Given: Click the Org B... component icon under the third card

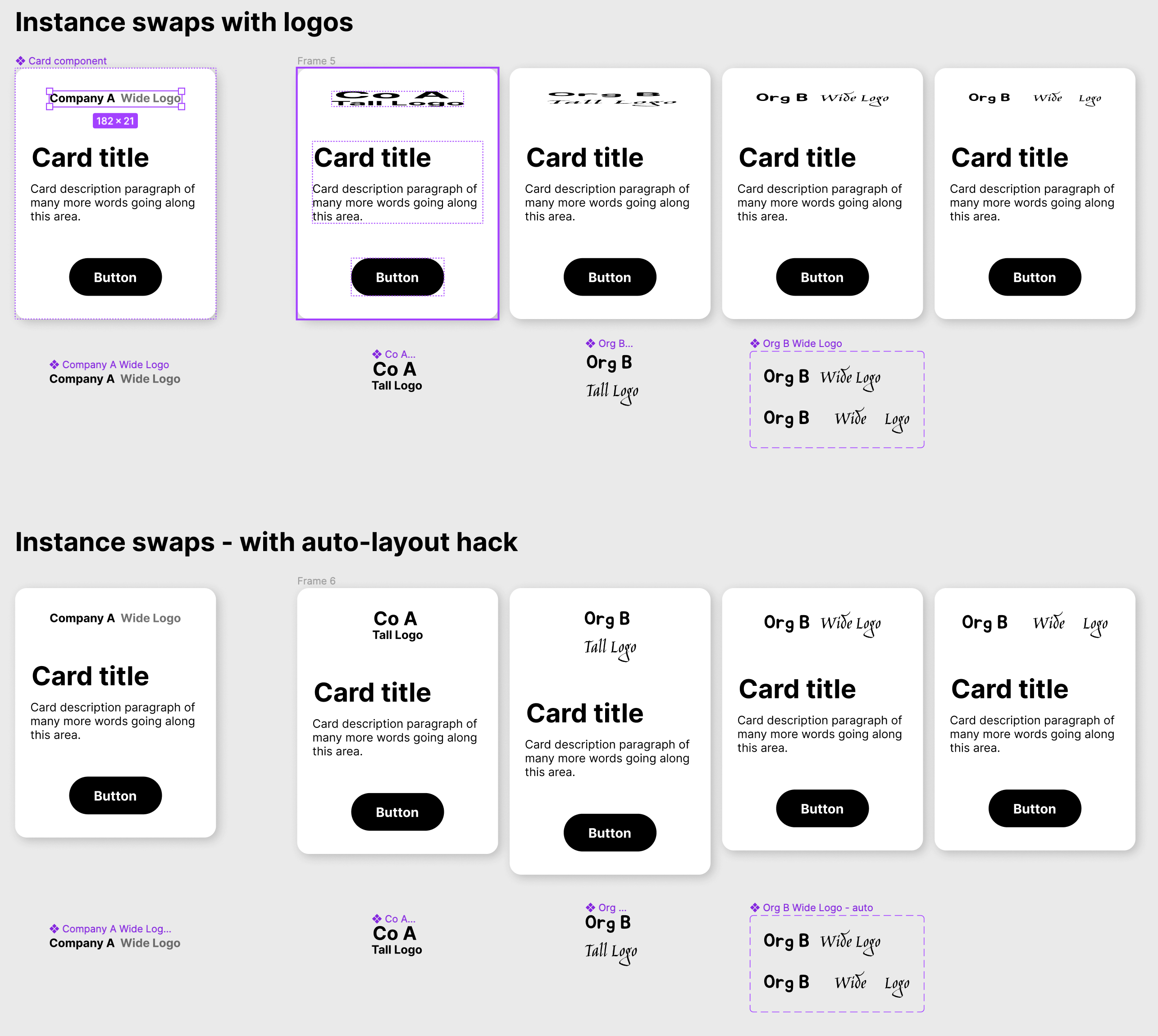Looking at the screenshot, I should click(590, 344).
